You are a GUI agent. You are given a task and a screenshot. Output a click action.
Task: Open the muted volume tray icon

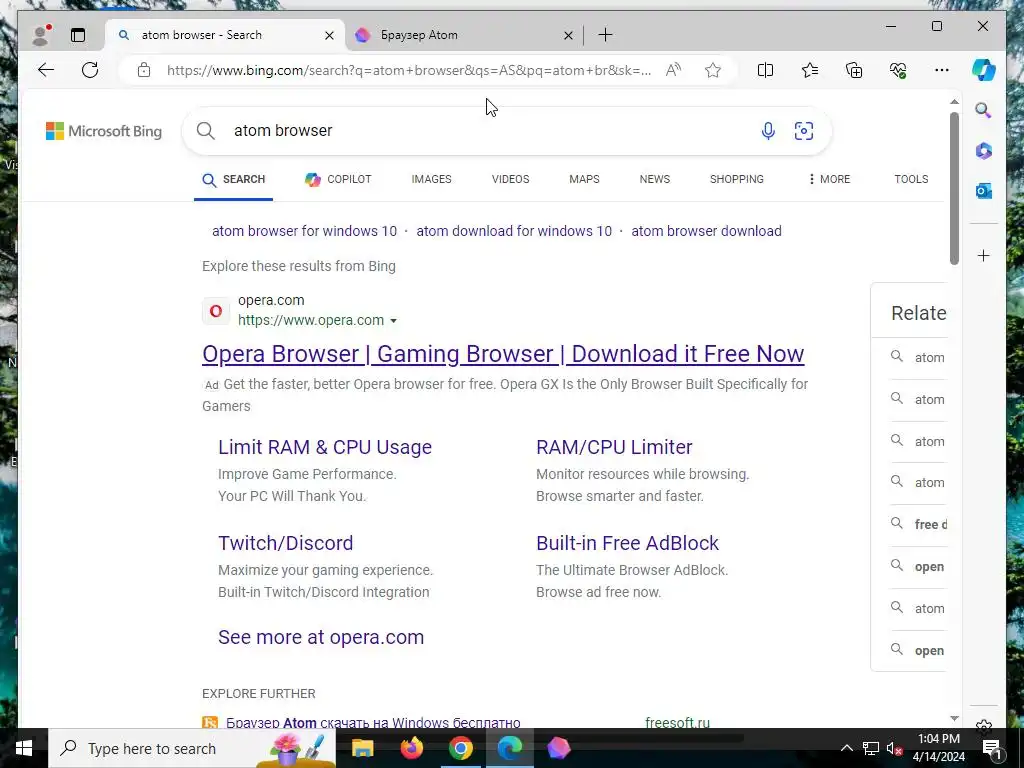pyautogui.click(x=895, y=748)
